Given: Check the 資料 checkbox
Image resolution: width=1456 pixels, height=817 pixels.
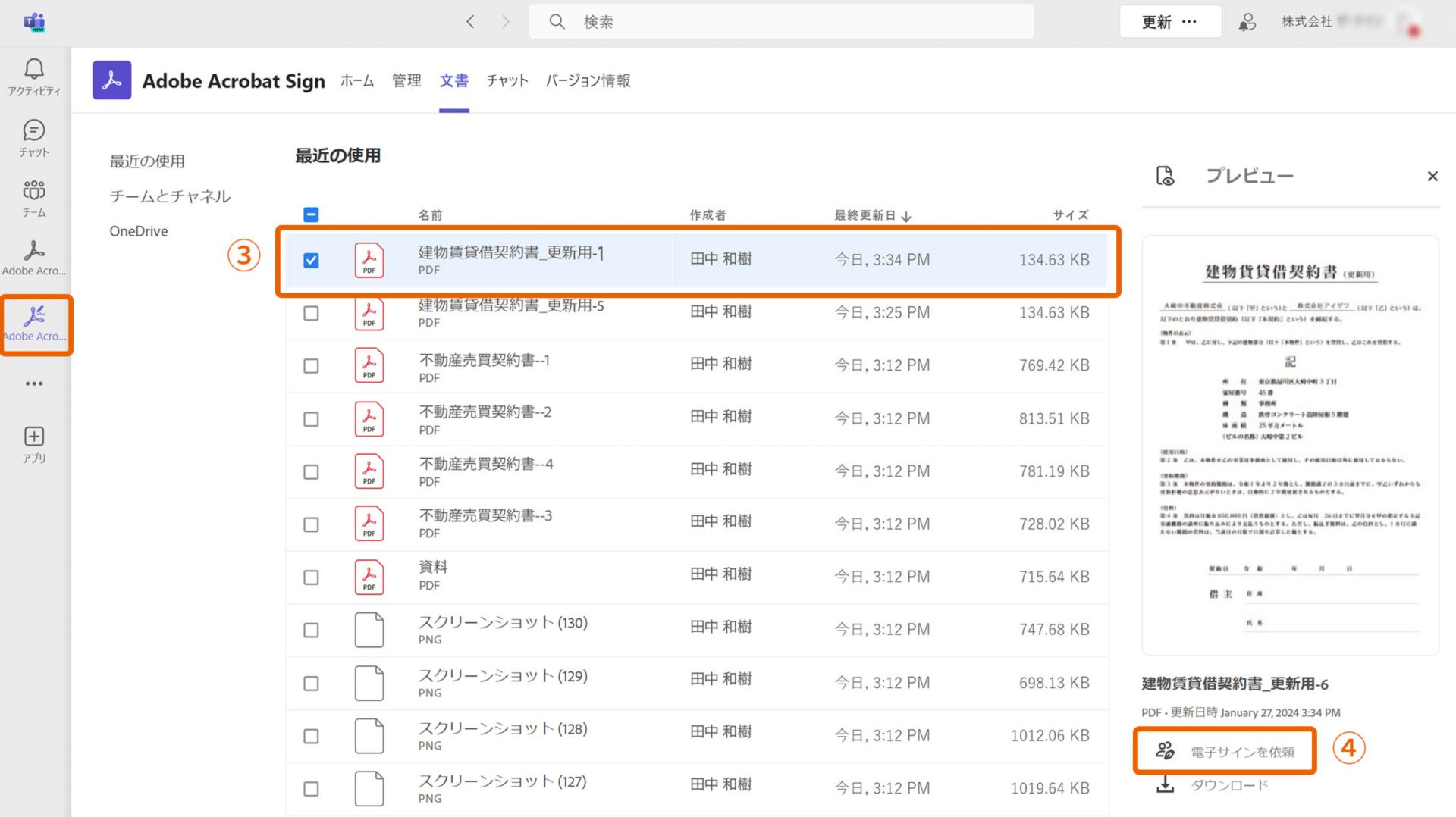Looking at the screenshot, I should pos(311,578).
